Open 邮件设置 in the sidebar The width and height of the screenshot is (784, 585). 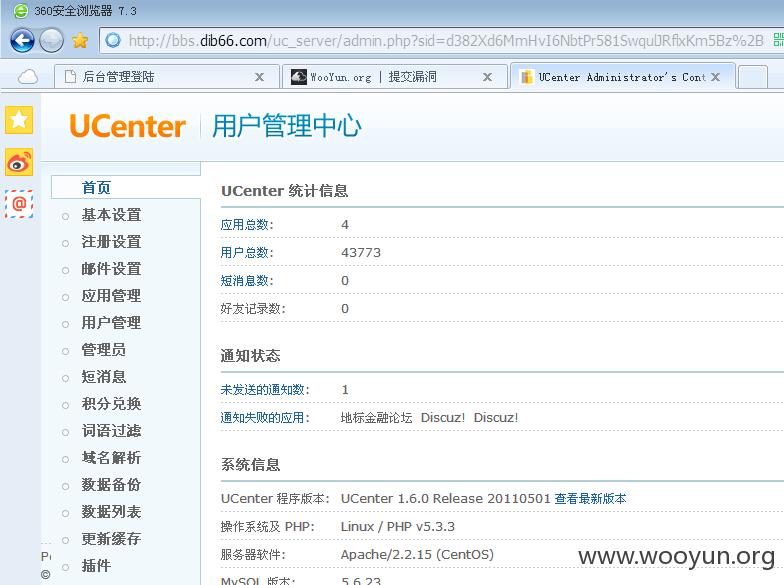[x=111, y=269]
